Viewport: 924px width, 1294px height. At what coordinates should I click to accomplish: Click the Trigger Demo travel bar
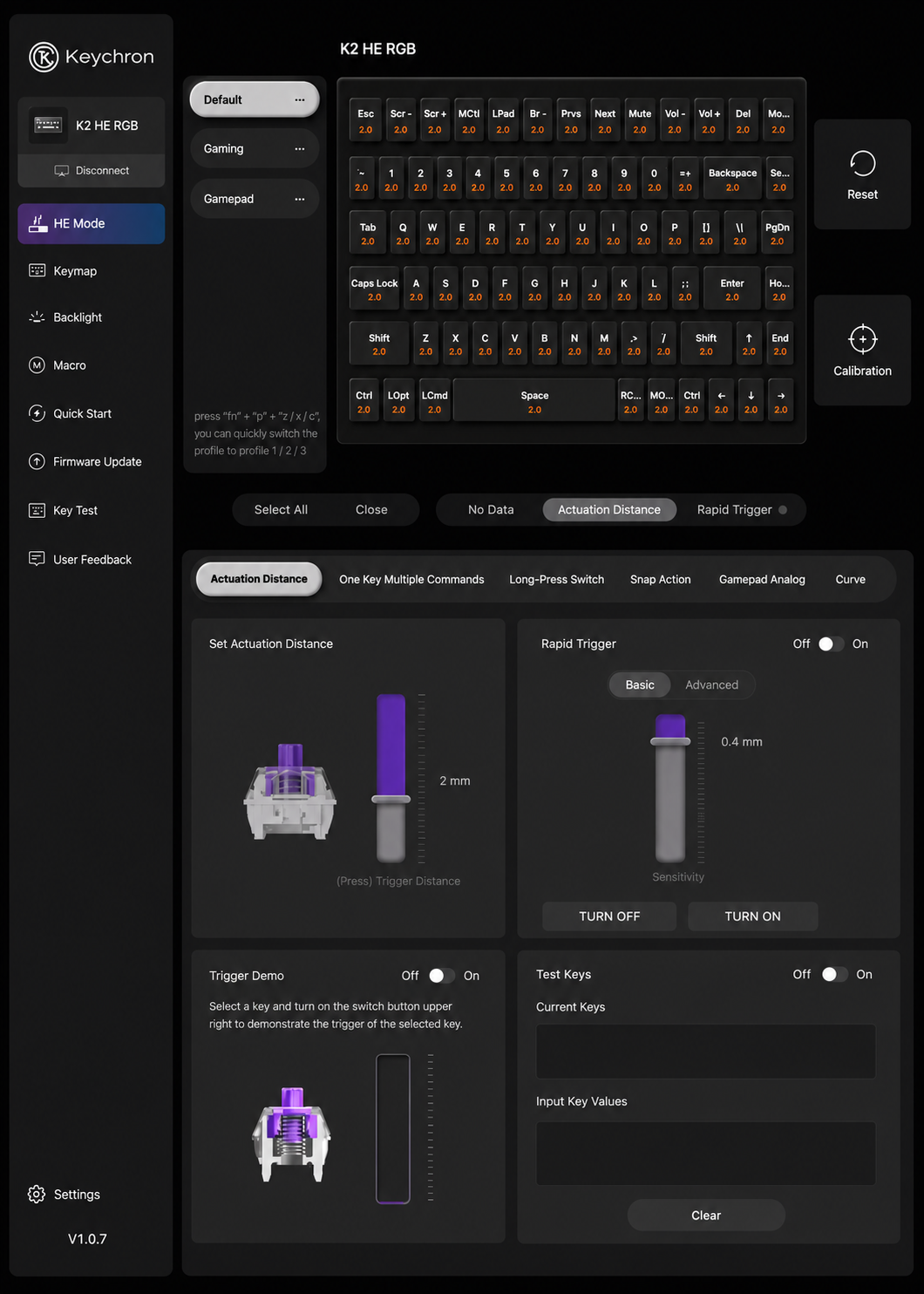(x=393, y=1129)
